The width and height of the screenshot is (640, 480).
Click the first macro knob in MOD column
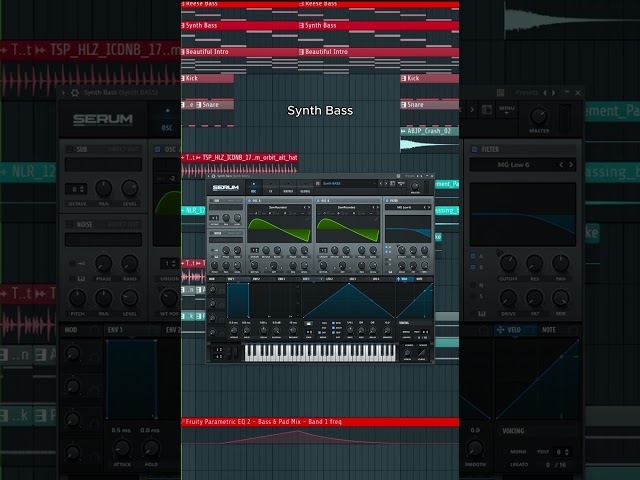tap(212, 289)
